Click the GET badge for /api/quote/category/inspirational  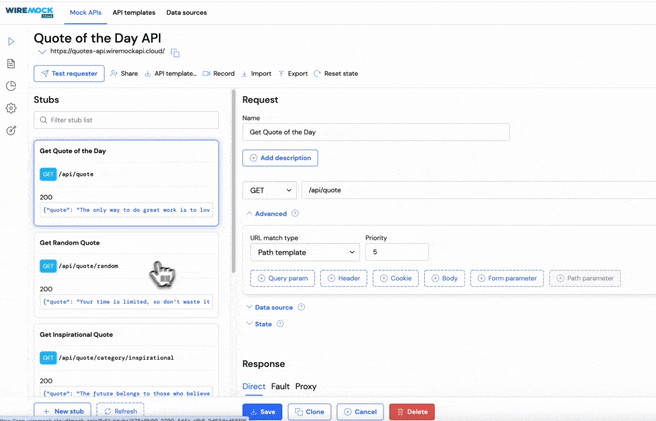[48, 358]
